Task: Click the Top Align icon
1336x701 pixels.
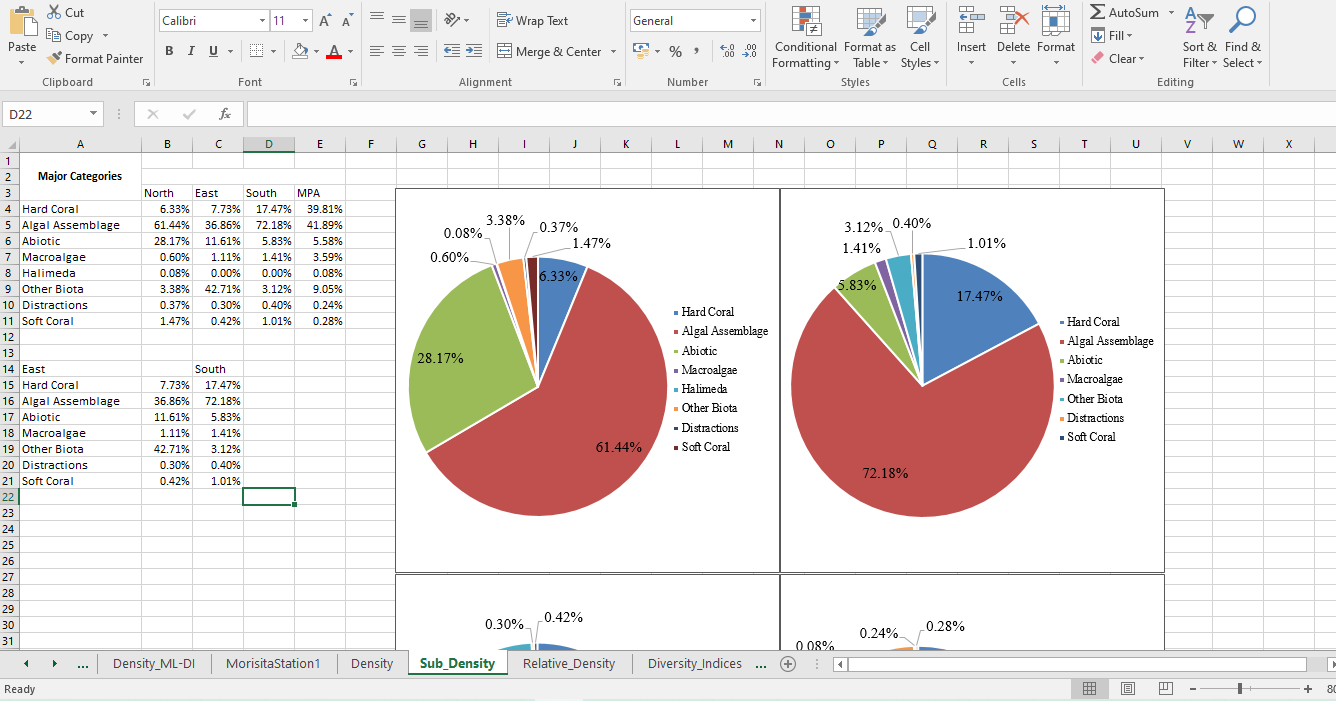Action: coord(376,19)
